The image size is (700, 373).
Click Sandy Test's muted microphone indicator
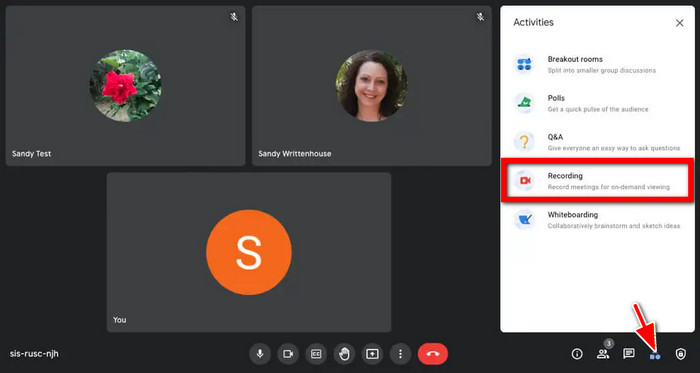[x=234, y=17]
